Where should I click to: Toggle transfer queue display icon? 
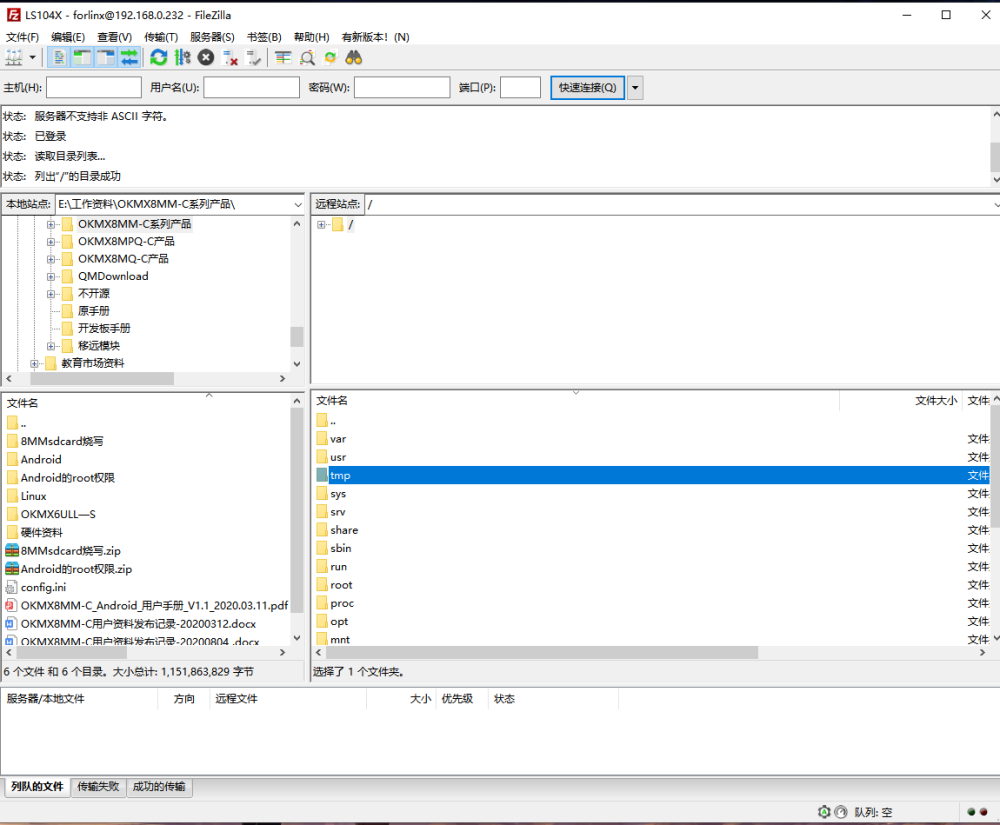coord(129,58)
